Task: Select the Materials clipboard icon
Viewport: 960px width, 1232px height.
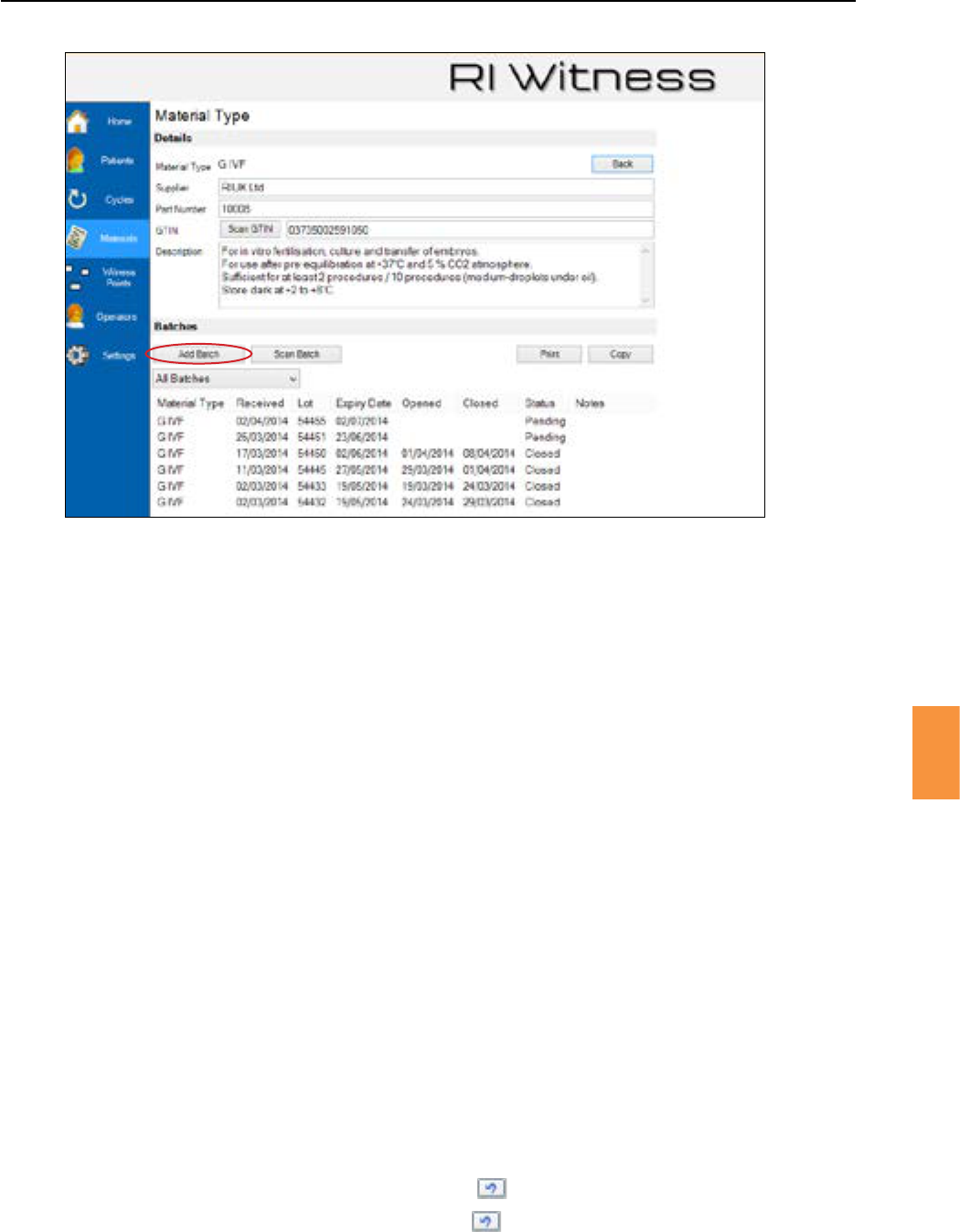Action: 78,239
